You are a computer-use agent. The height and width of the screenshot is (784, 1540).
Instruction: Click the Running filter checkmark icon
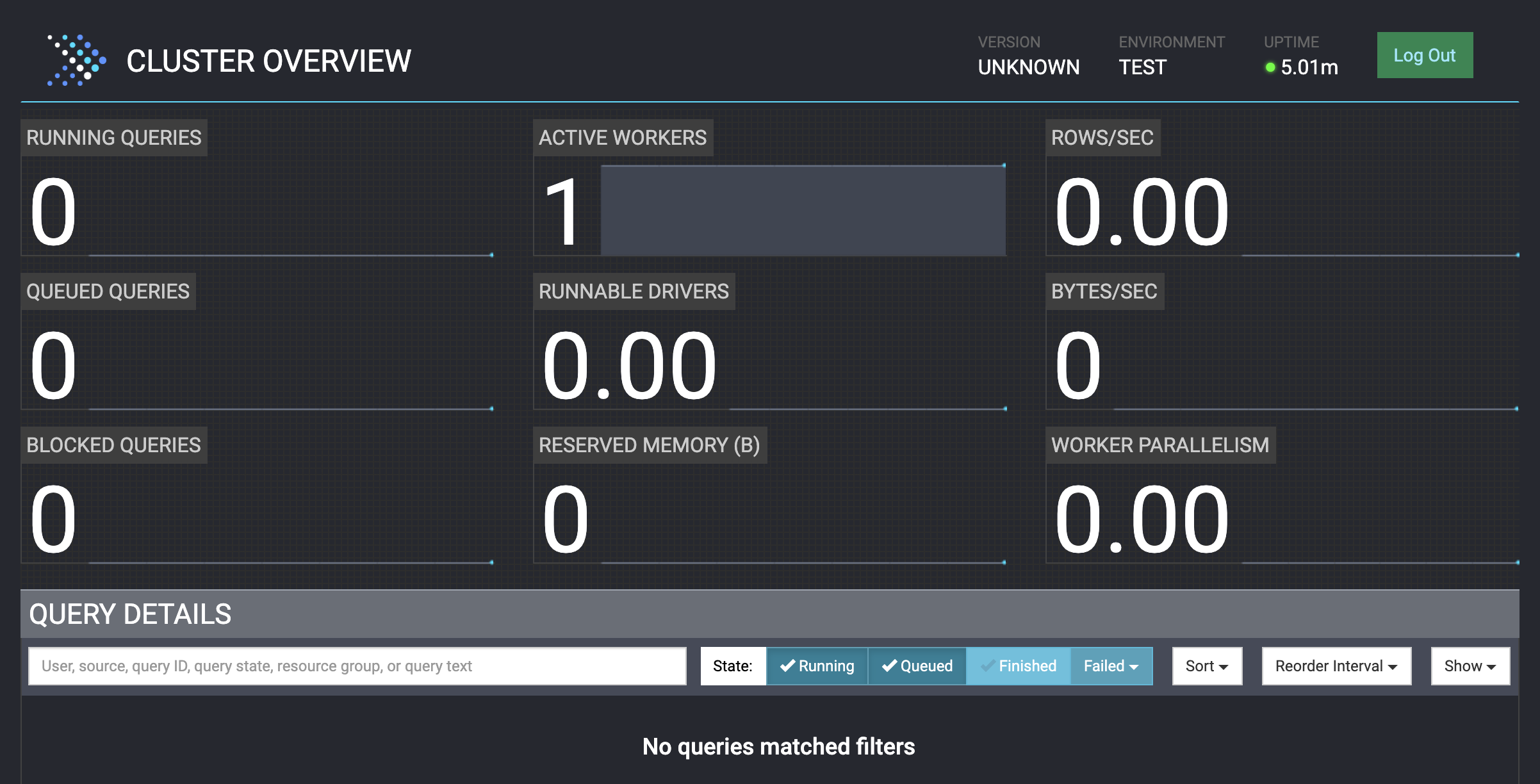pyautogui.click(x=787, y=666)
